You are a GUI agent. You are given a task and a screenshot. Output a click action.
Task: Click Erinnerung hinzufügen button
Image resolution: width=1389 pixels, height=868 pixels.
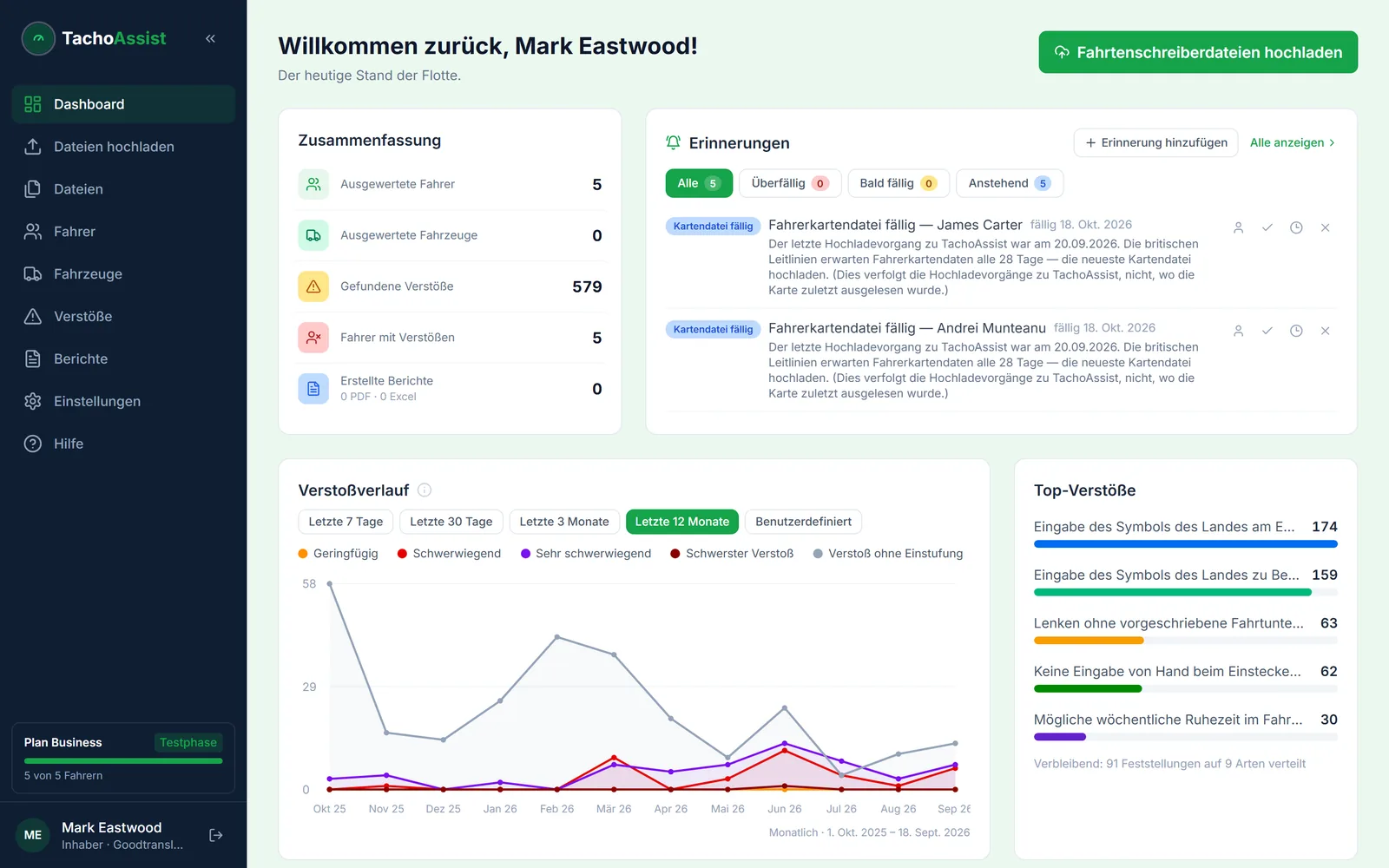1155,142
